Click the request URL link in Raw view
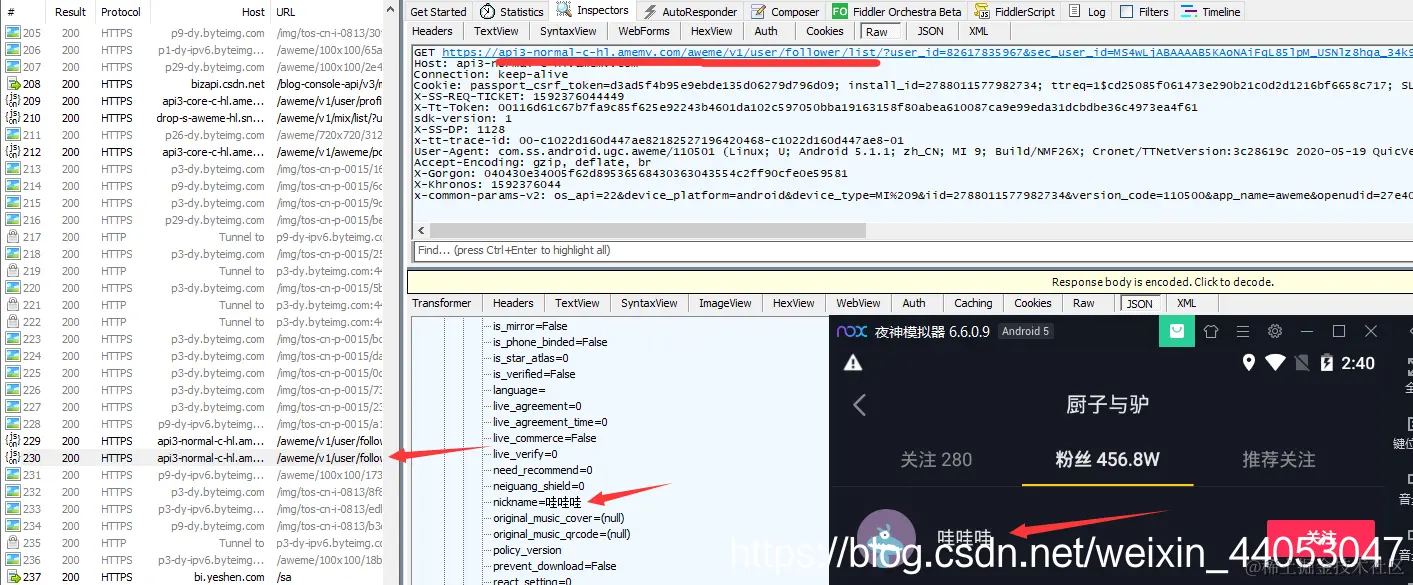1413x585 pixels. (927, 52)
